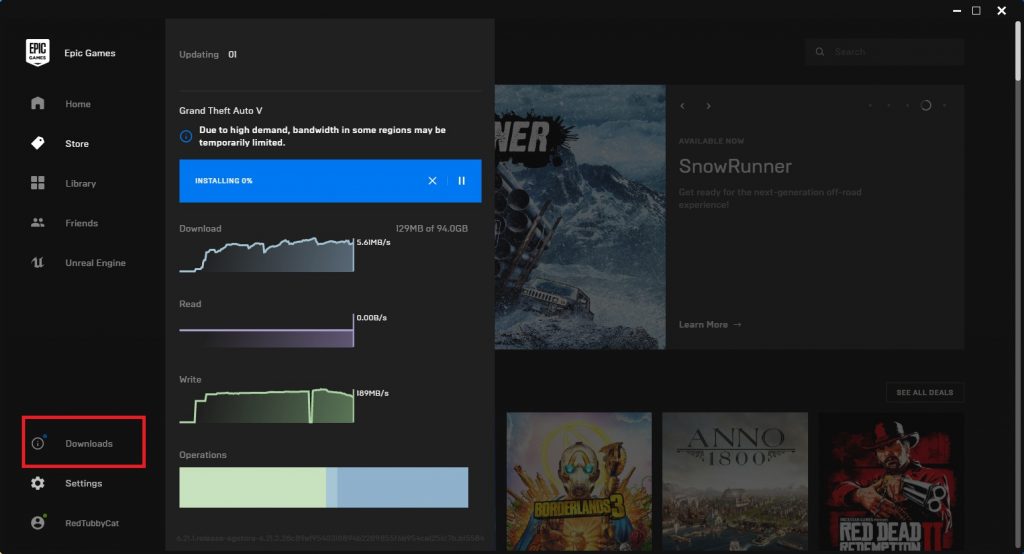This screenshot has height=554, width=1024.
Task: Click the Updating label
Action: pos(199,55)
